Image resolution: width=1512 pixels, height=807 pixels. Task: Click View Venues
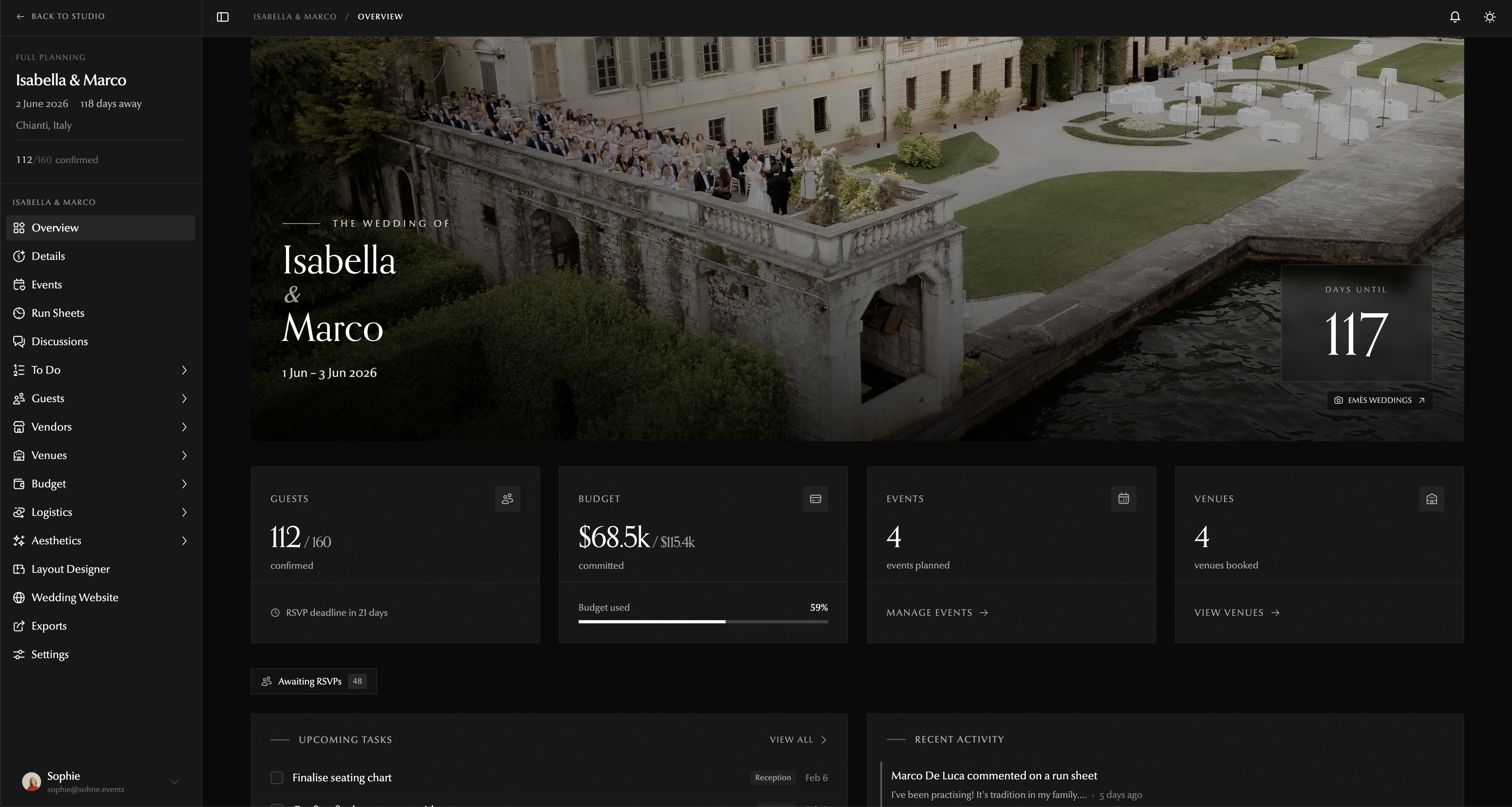pyautogui.click(x=1236, y=612)
